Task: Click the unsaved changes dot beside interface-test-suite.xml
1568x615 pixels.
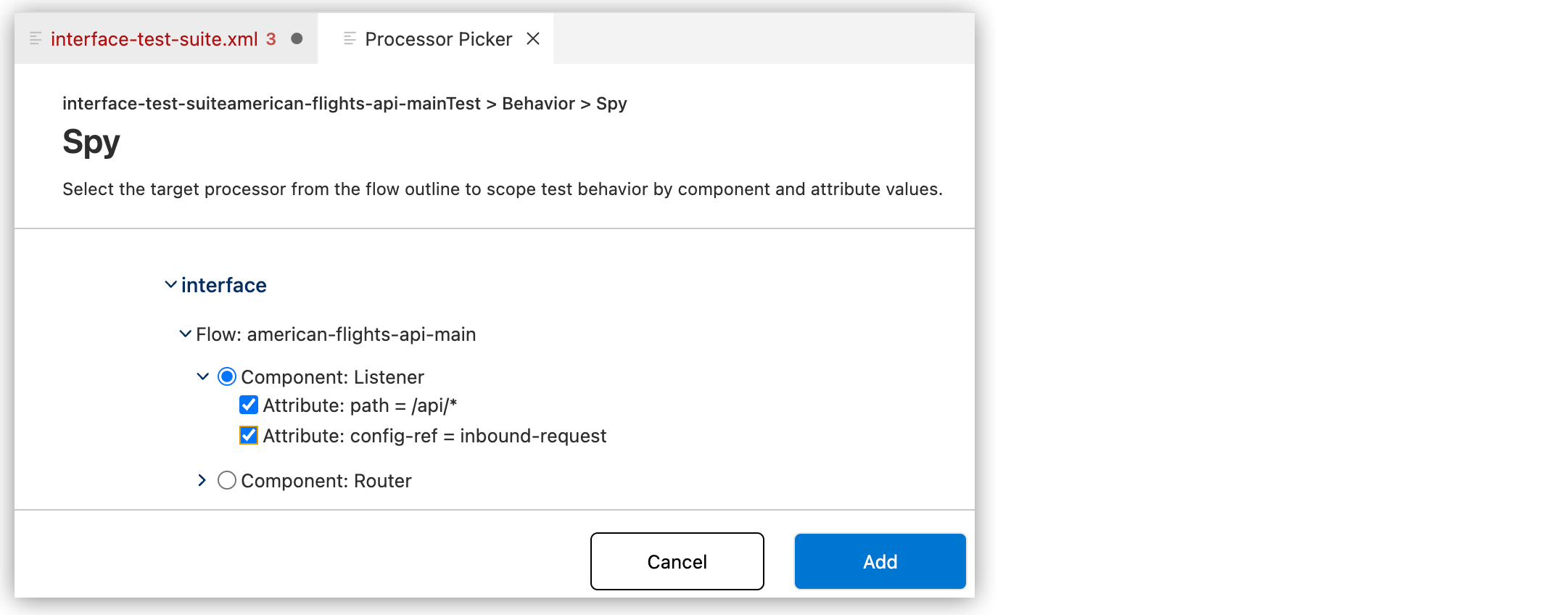Action: tap(296, 40)
